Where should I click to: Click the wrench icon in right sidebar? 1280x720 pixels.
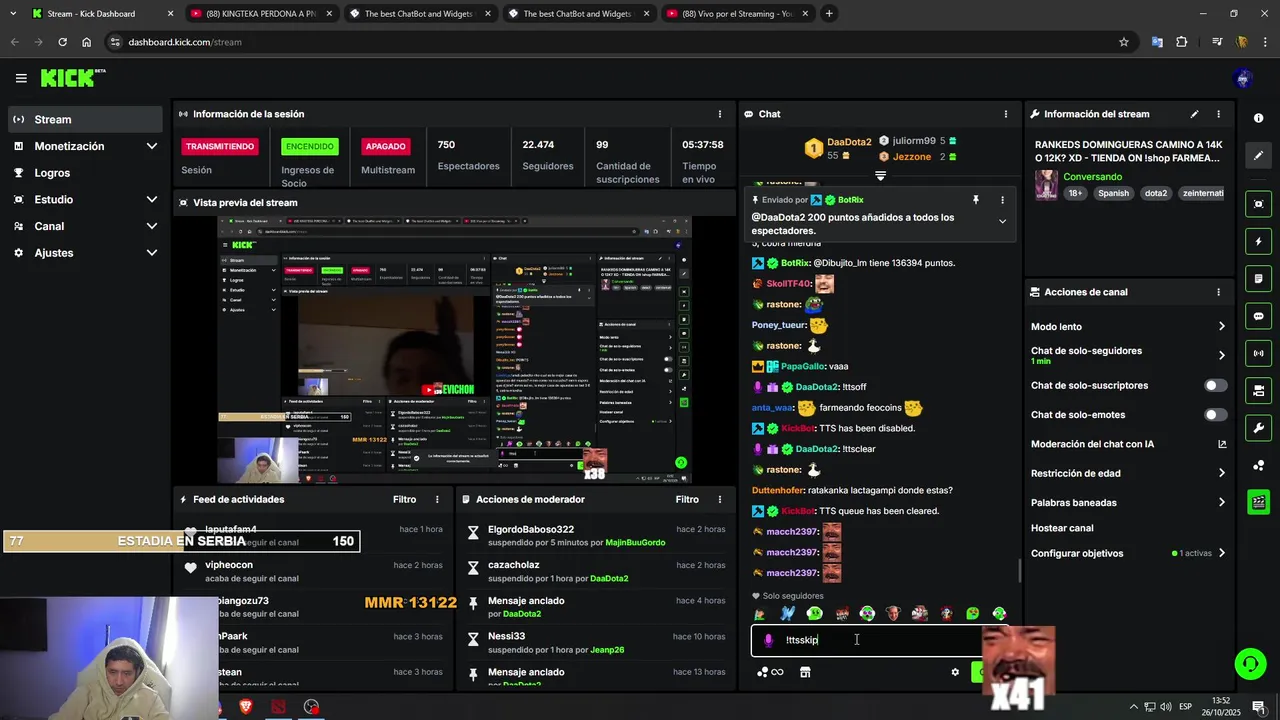click(x=1258, y=428)
